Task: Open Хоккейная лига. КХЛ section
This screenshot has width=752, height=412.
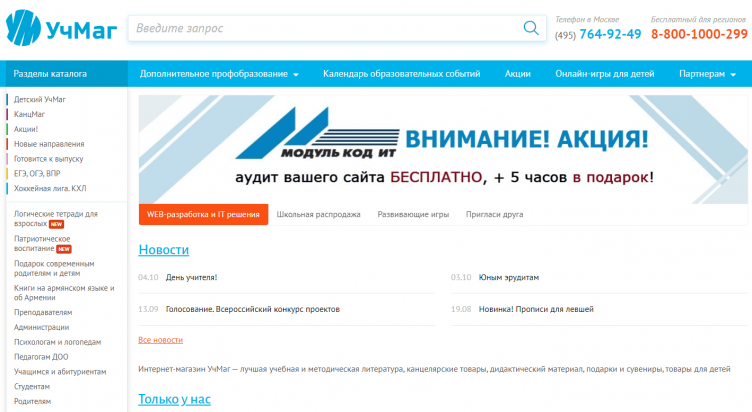Action: 50,188
